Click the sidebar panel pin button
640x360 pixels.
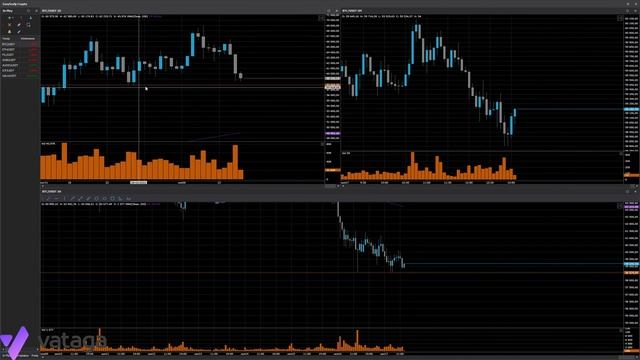point(29,11)
